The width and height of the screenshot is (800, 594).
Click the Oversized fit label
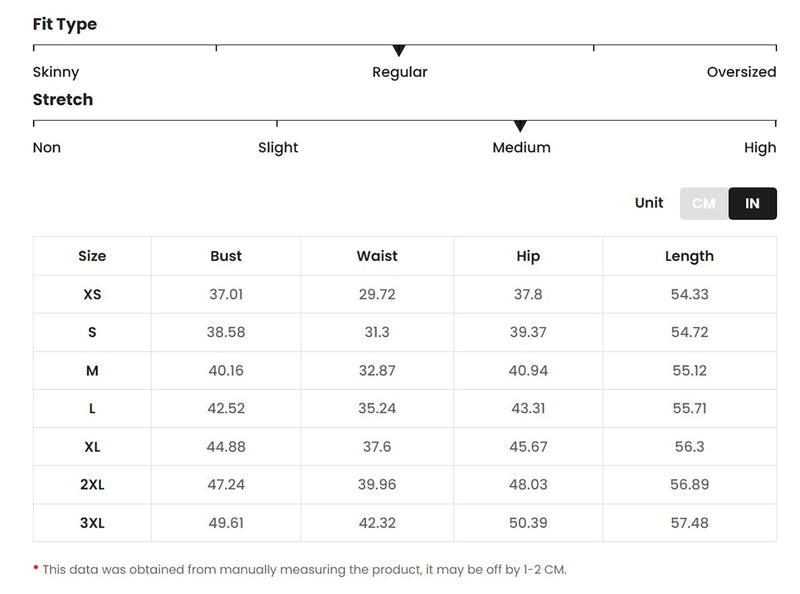741,72
